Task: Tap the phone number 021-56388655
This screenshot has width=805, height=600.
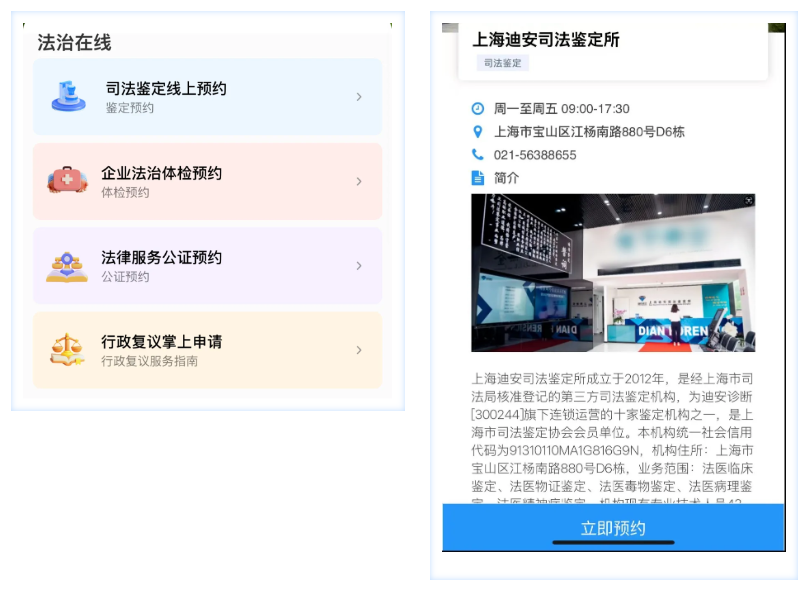Action: point(535,155)
